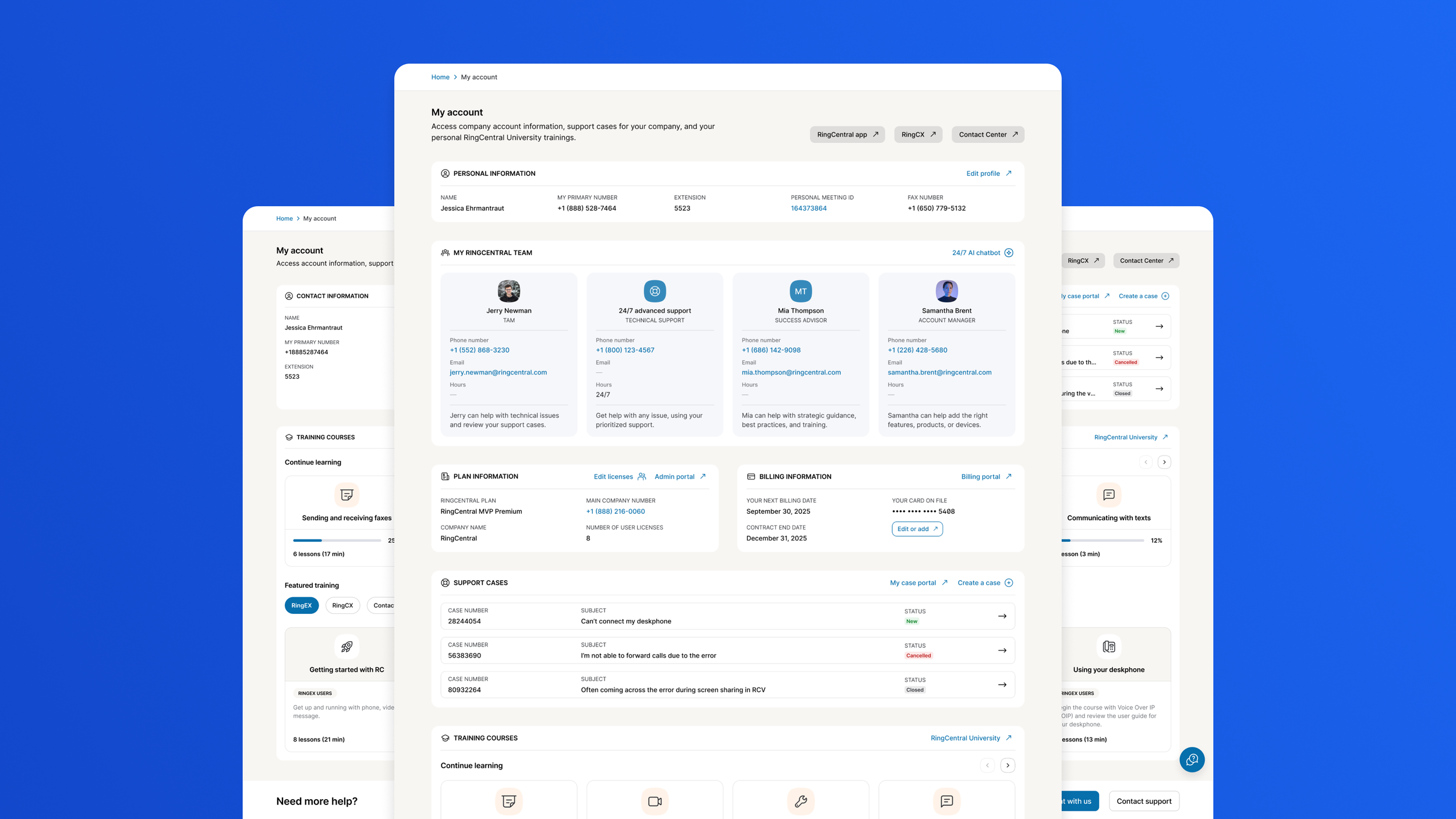Select Home in the breadcrumb
Screen dimensions: 1456x819
pyautogui.click(x=440, y=77)
